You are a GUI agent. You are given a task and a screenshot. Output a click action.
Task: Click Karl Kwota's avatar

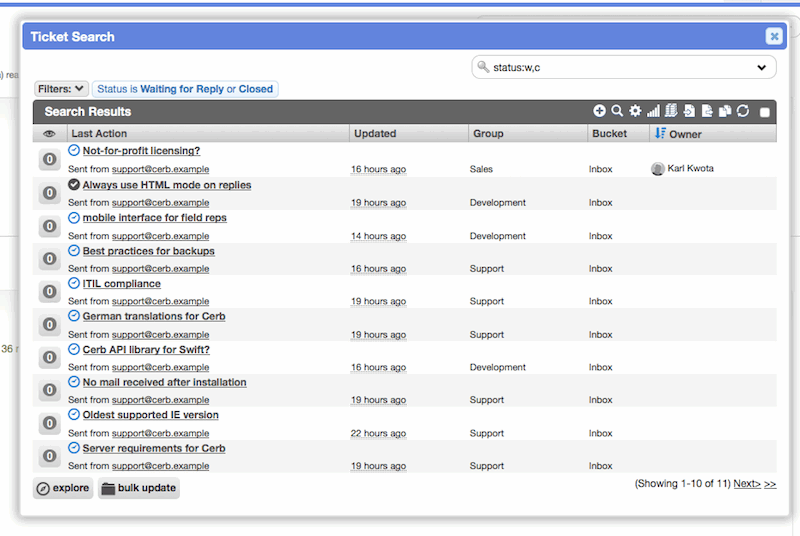658,169
